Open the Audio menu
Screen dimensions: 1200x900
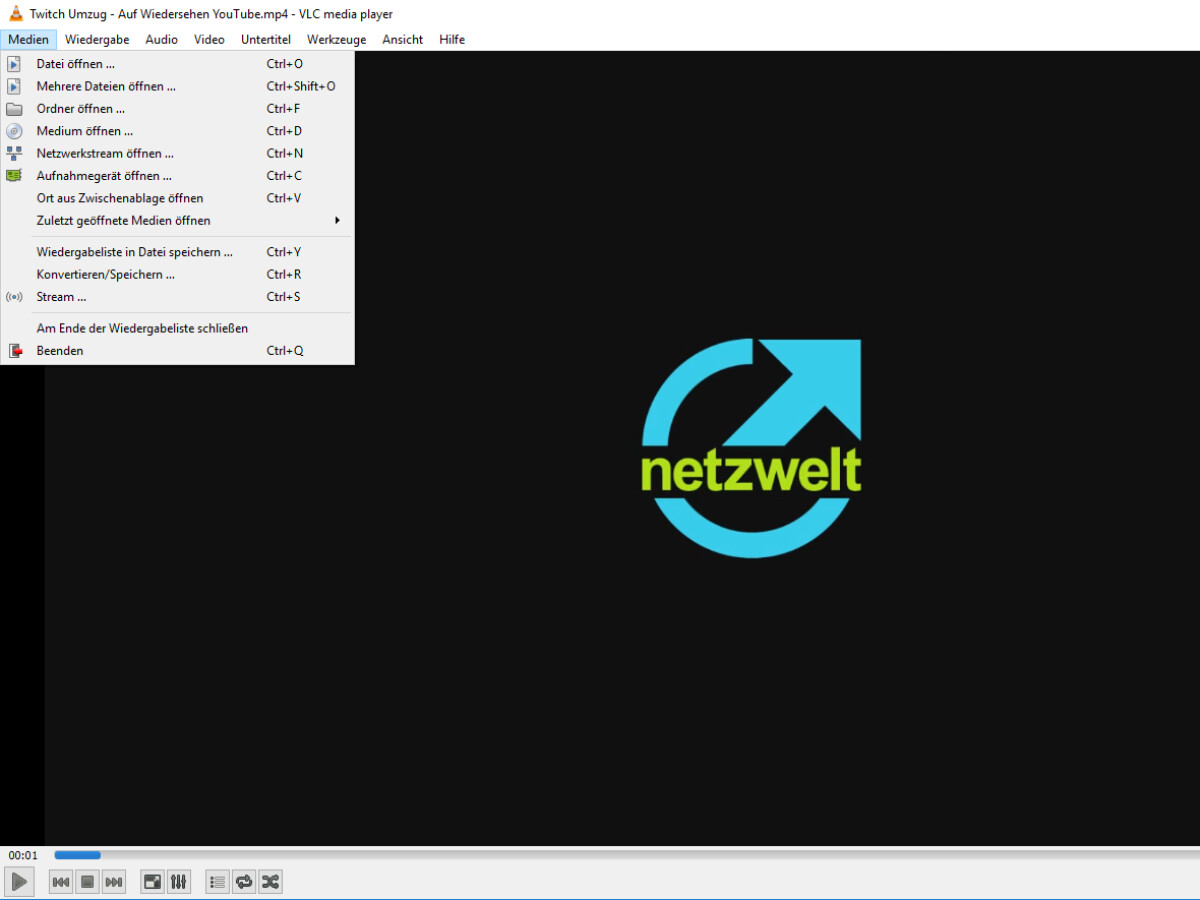click(x=161, y=40)
